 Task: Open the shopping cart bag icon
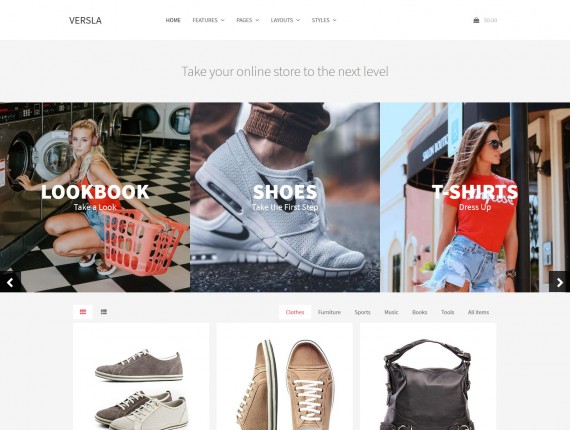[x=476, y=20]
